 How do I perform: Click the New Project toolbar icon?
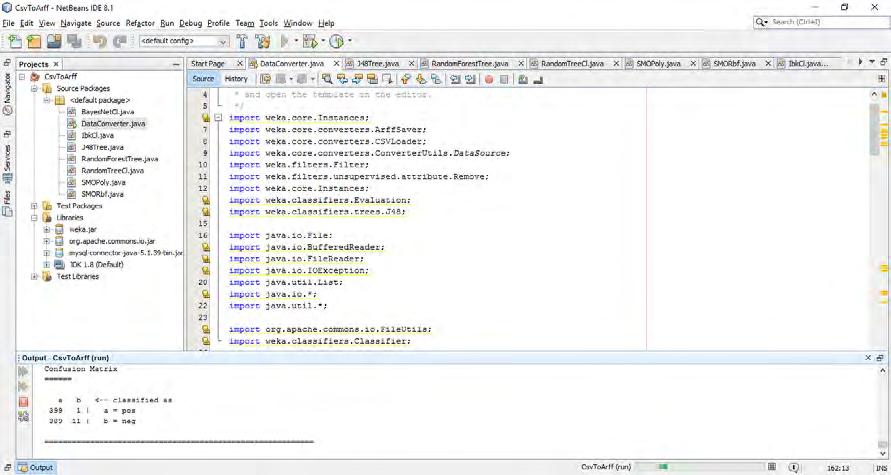34,41
